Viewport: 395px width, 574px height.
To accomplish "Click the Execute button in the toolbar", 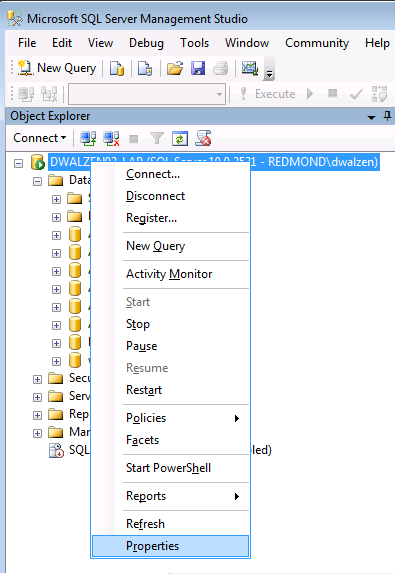I will [x=267, y=94].
